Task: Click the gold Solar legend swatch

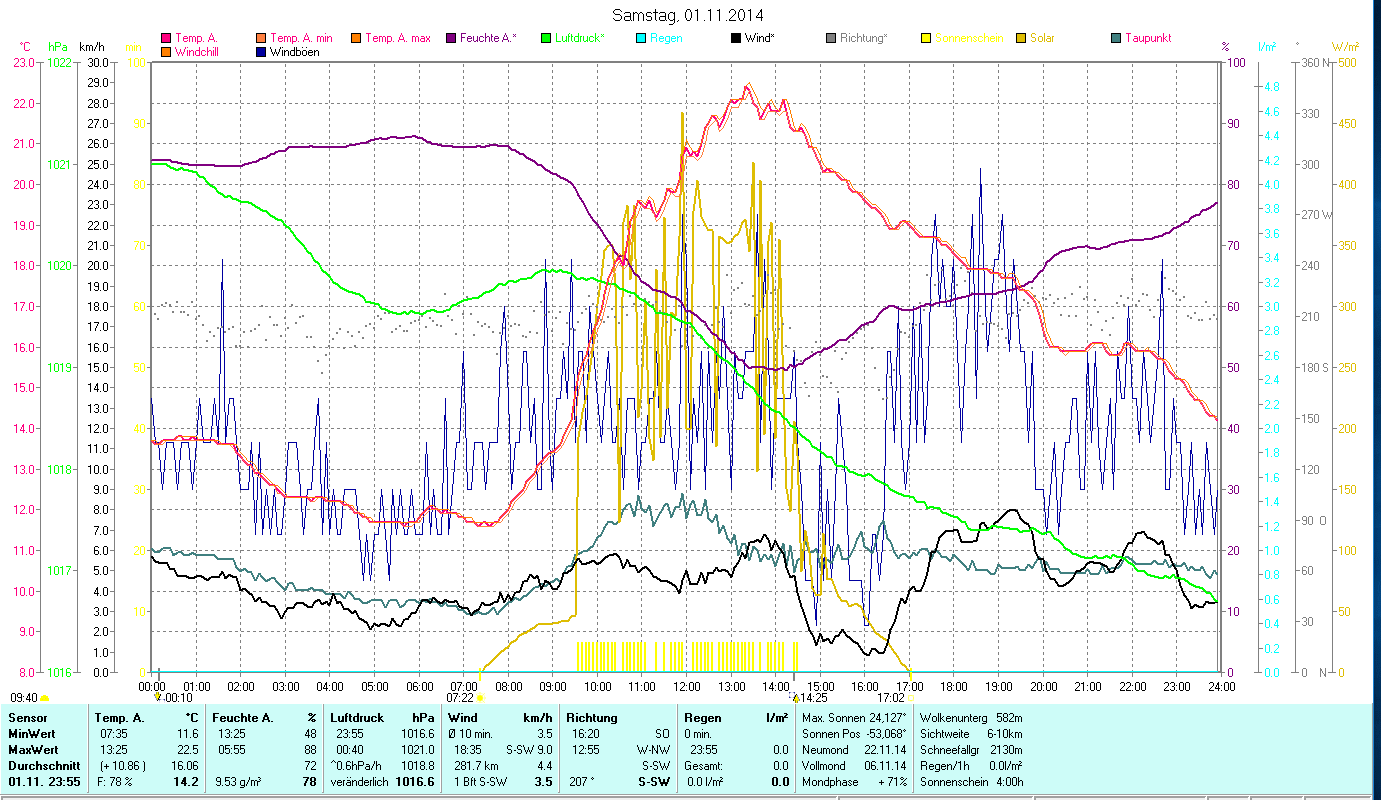Action: (1020, 39)
